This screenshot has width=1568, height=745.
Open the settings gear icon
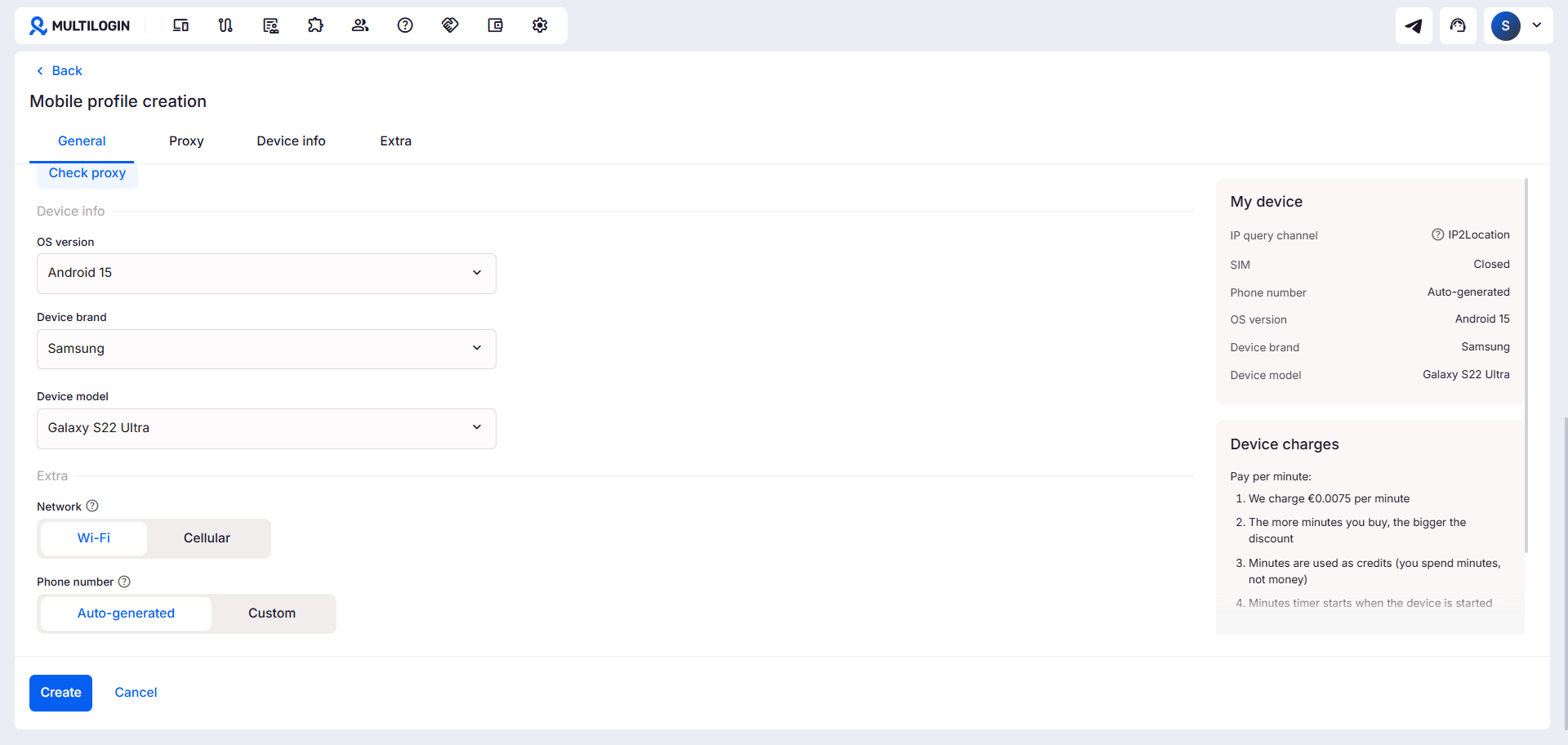tap(540, 25)
